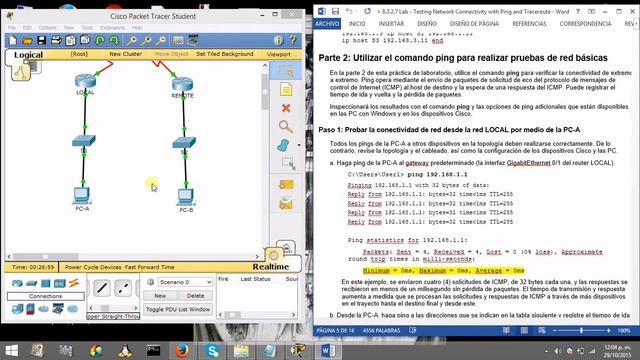Screen dimensions: 640x360
Task: Open the Scenario 0 dropdown
Action: click(186, 282)
